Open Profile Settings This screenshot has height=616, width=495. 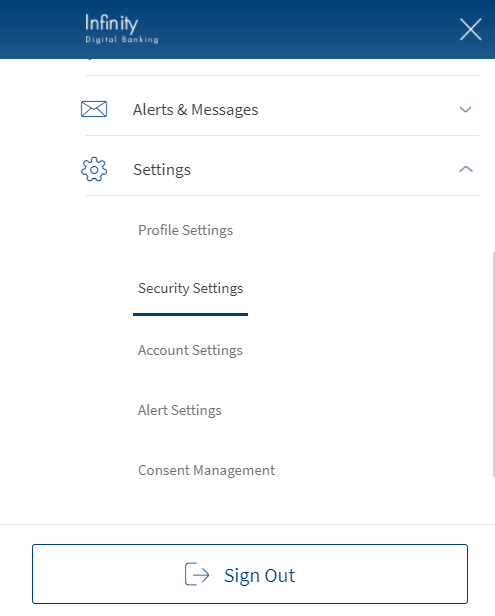(185, 230)
